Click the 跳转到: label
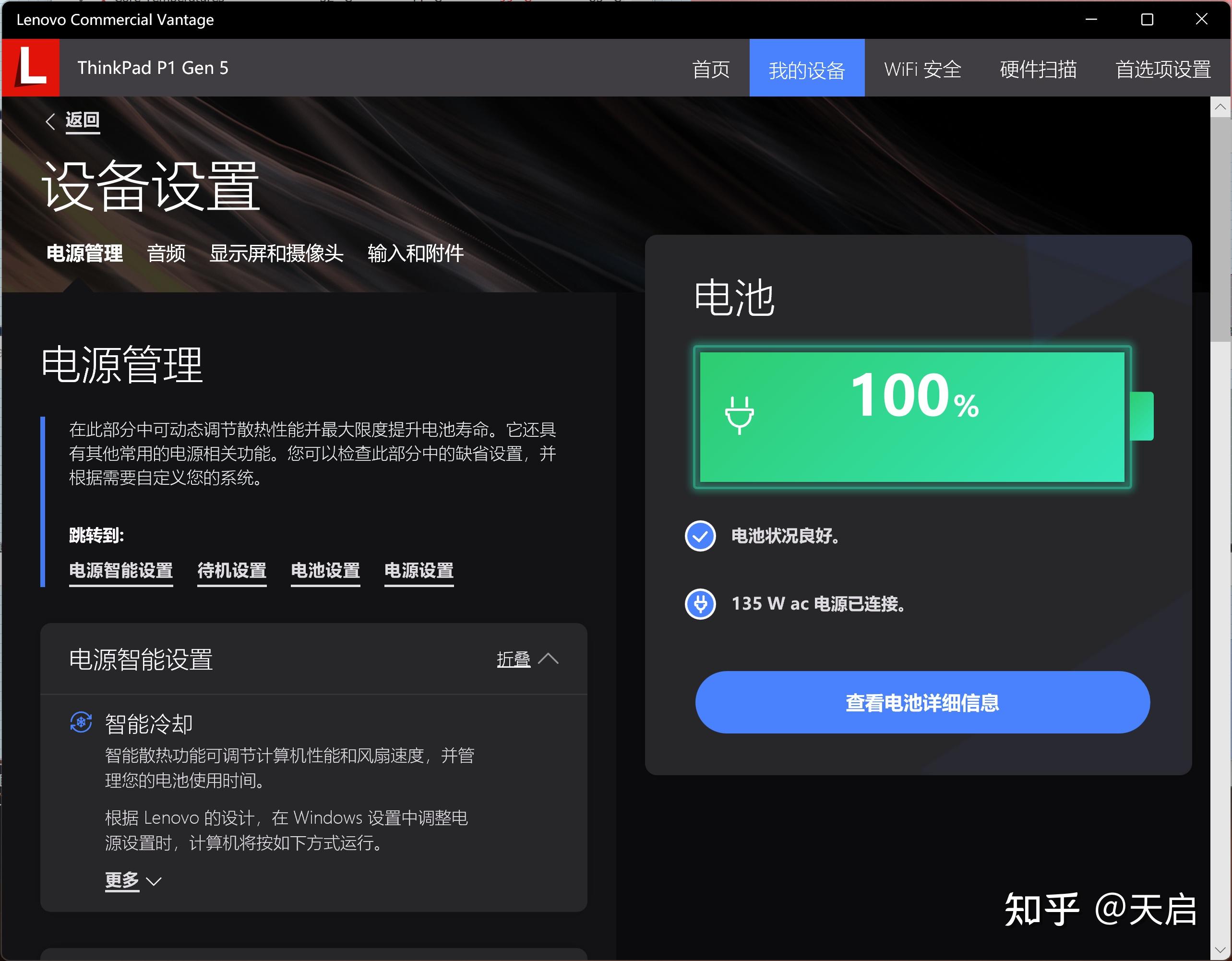 [x=96, y=535]
